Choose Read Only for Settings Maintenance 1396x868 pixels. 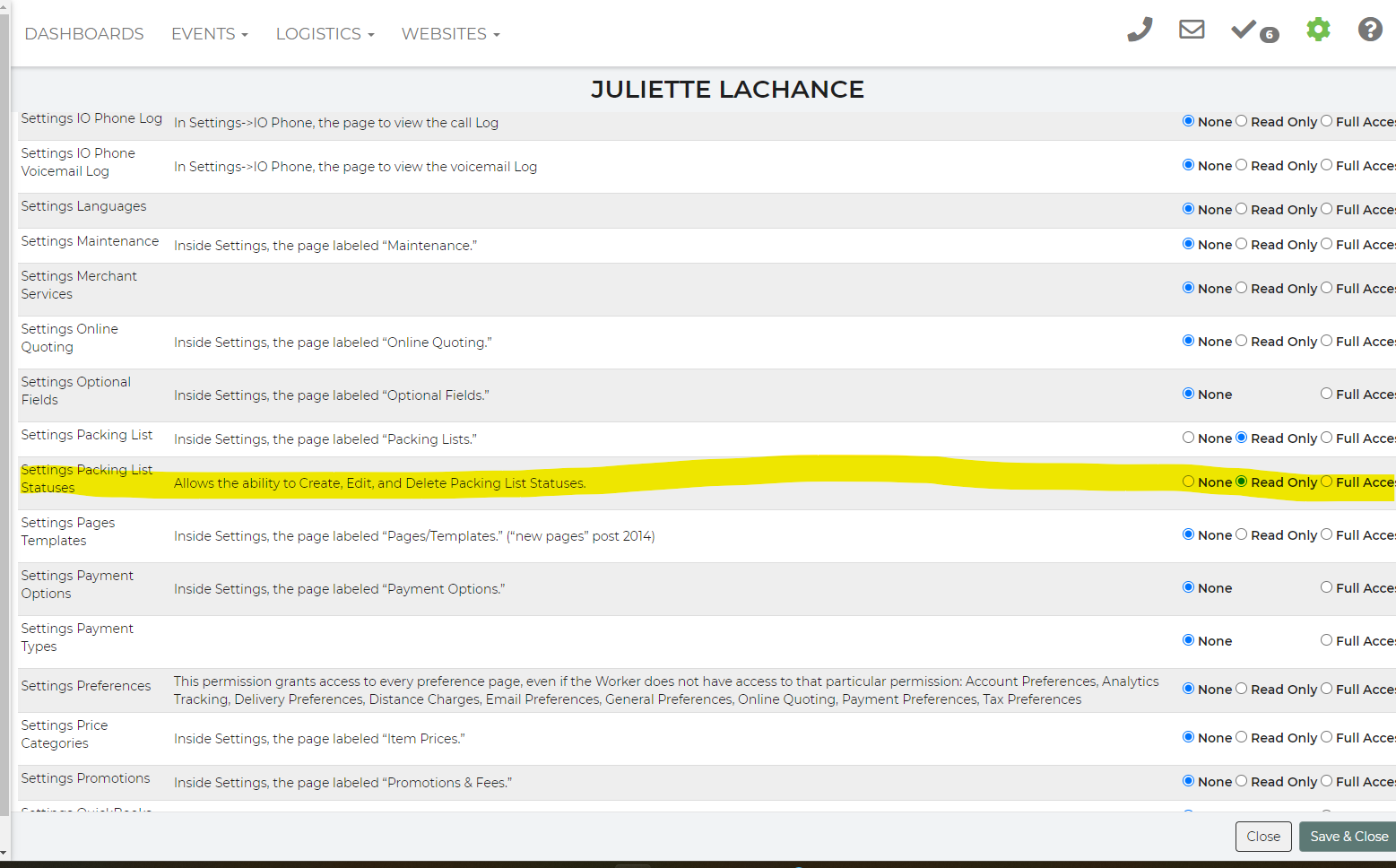tap(1242, 244)
